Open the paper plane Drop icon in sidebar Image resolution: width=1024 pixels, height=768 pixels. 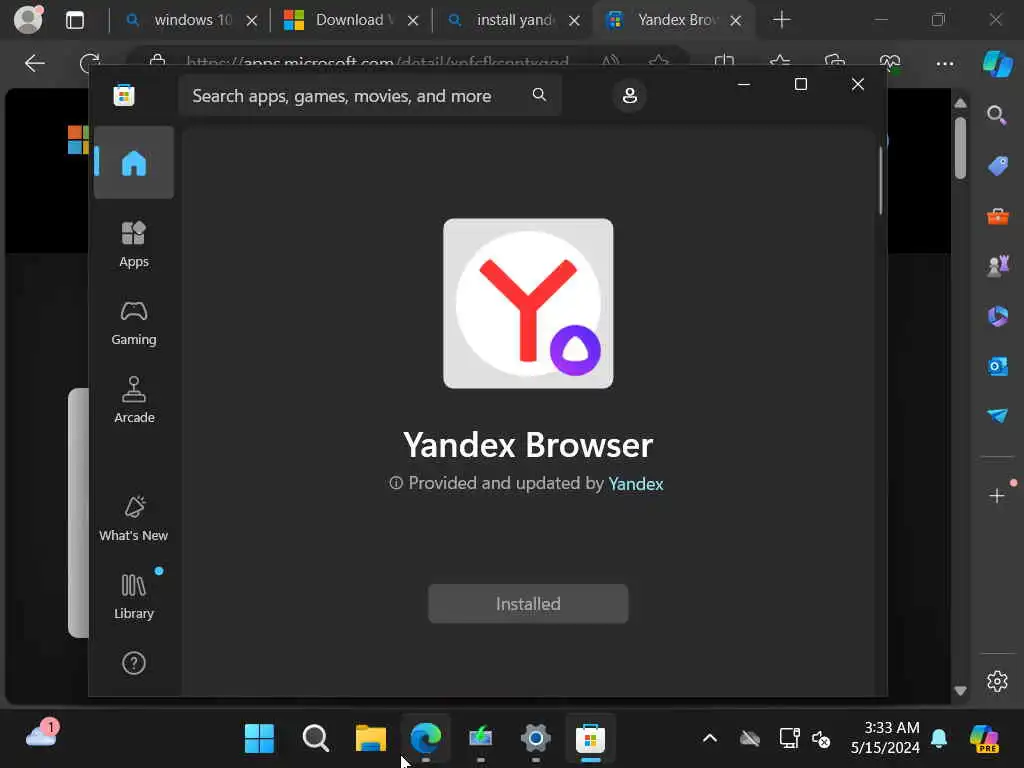(x=997, y=415)
